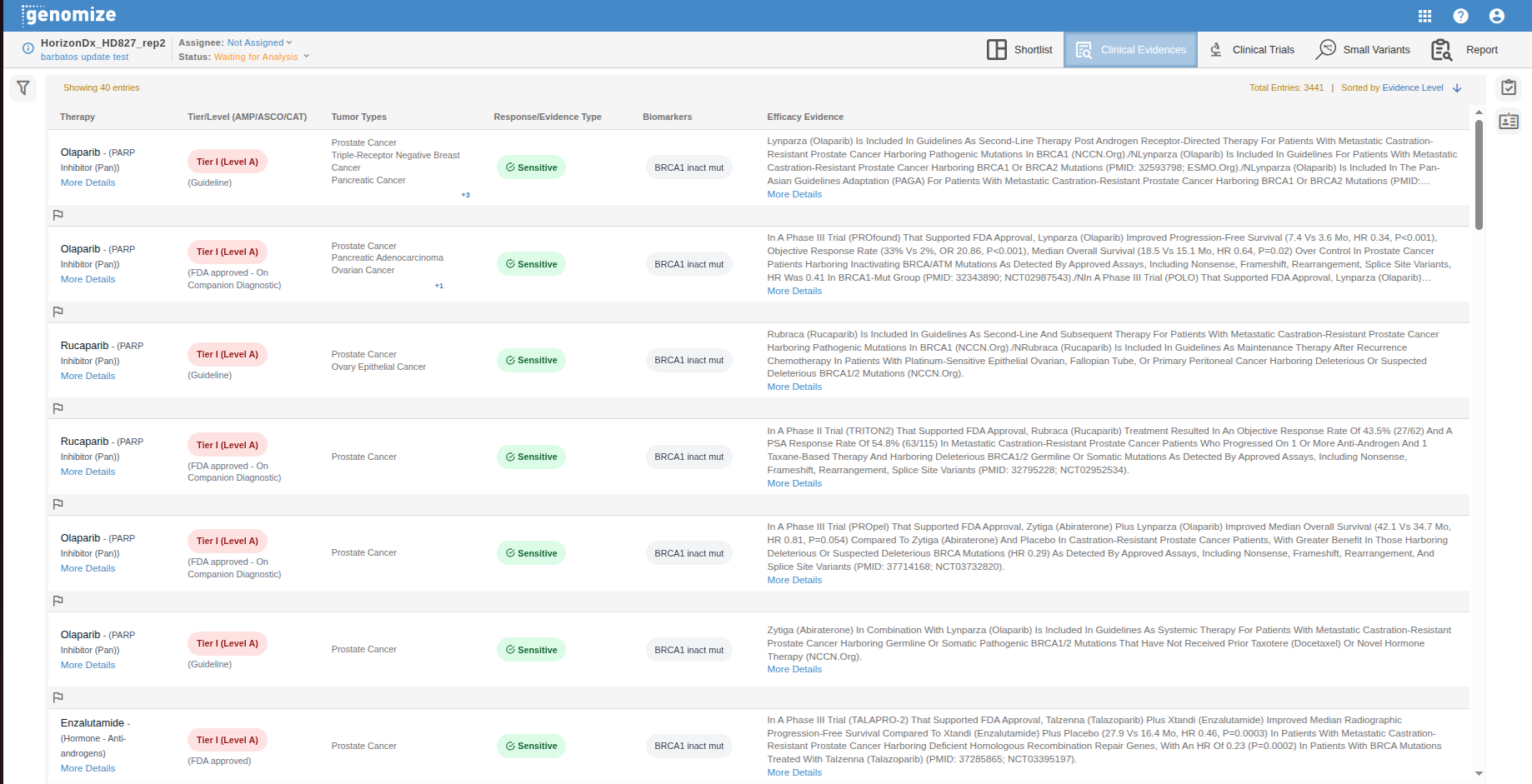Image resolution: width=1532 pixels, height=784 pixels.
Task: Click the sort direction arrow by Evidence Level
Action: (x=1457, y=88)
